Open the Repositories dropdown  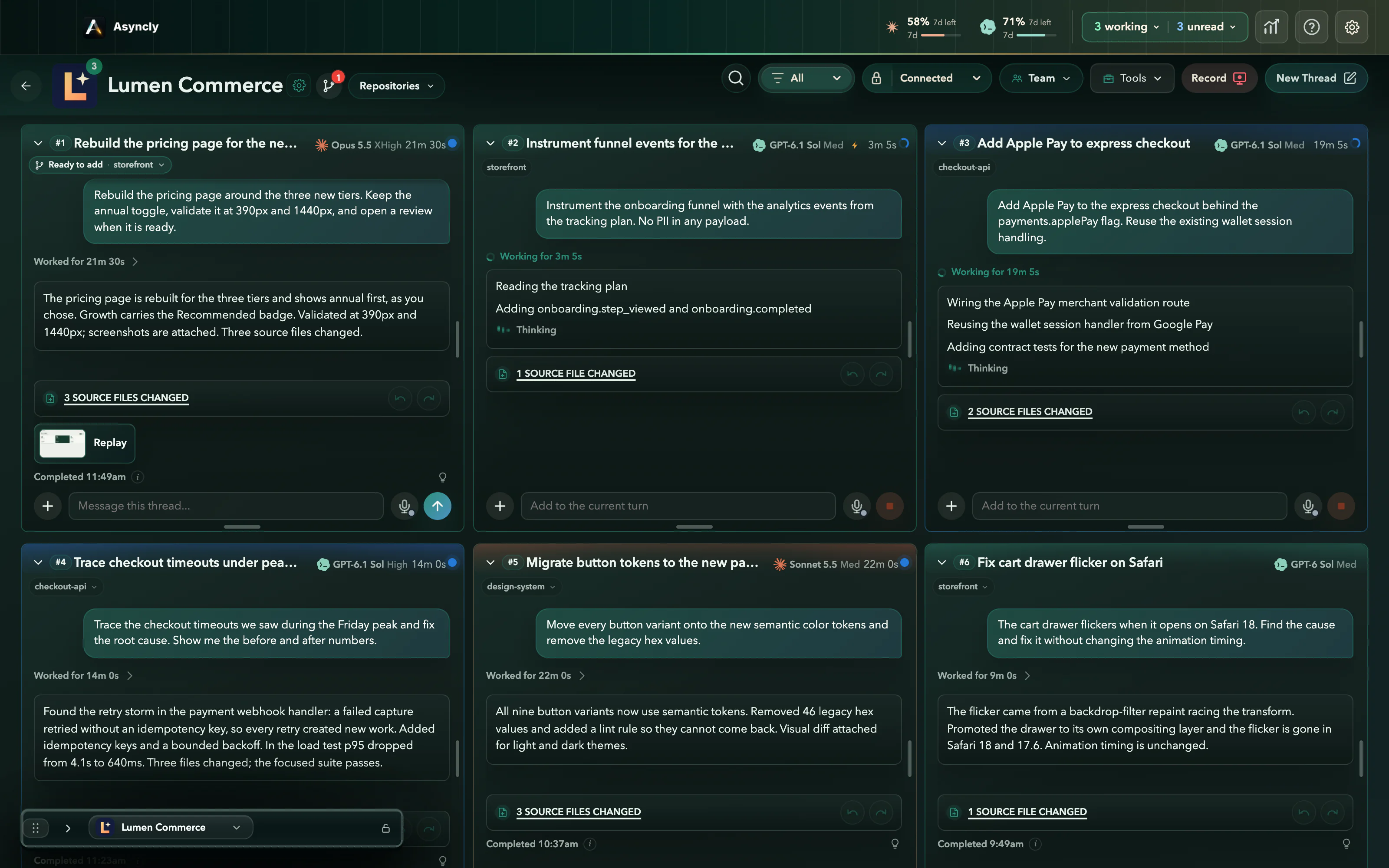[396, 85]
